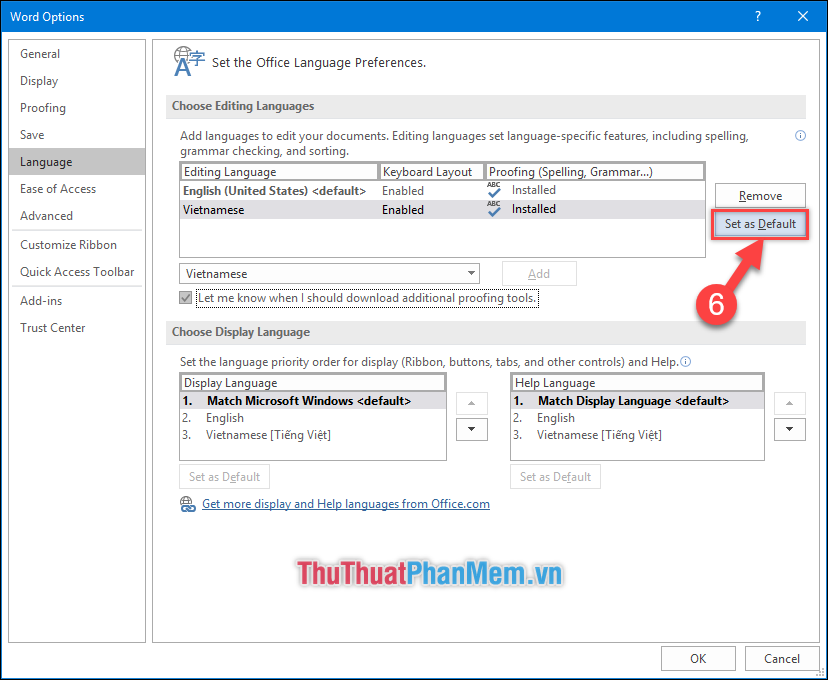Screen dimensions: 828x680
Task: Select English (United States) editing language row
Action: (442, 191)
